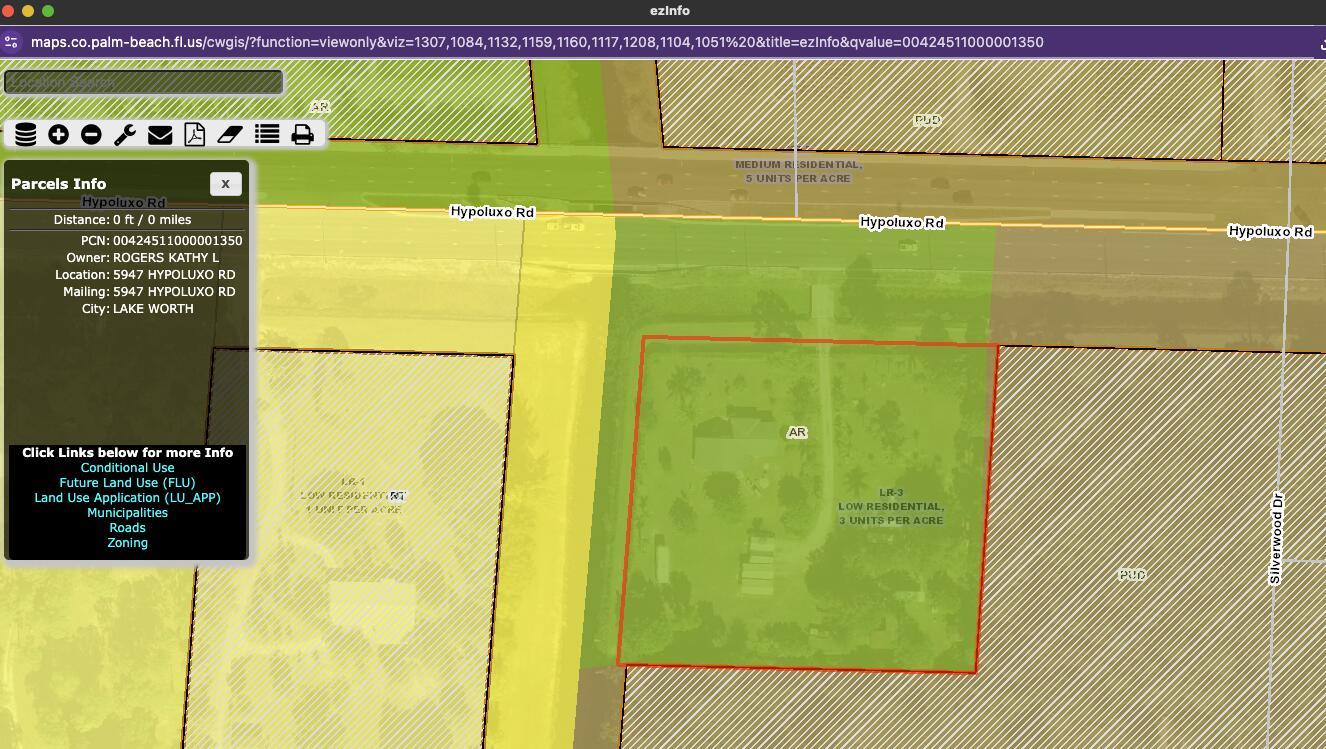Export map using the PDF icon
Viewport: 1326px width, 749px height.
click(194, 134)
